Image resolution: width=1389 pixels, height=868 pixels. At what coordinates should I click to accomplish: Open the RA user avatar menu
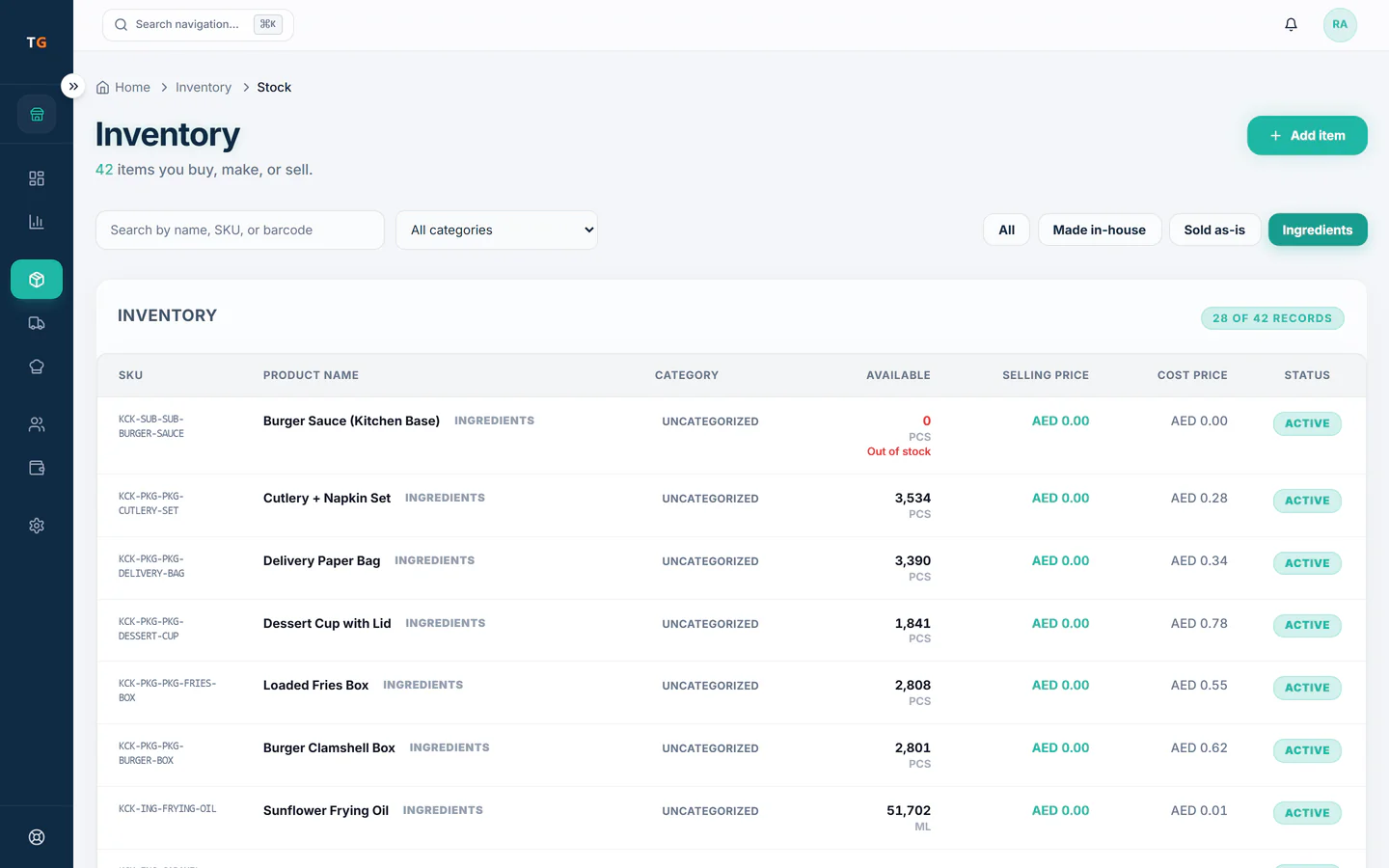1340,25
